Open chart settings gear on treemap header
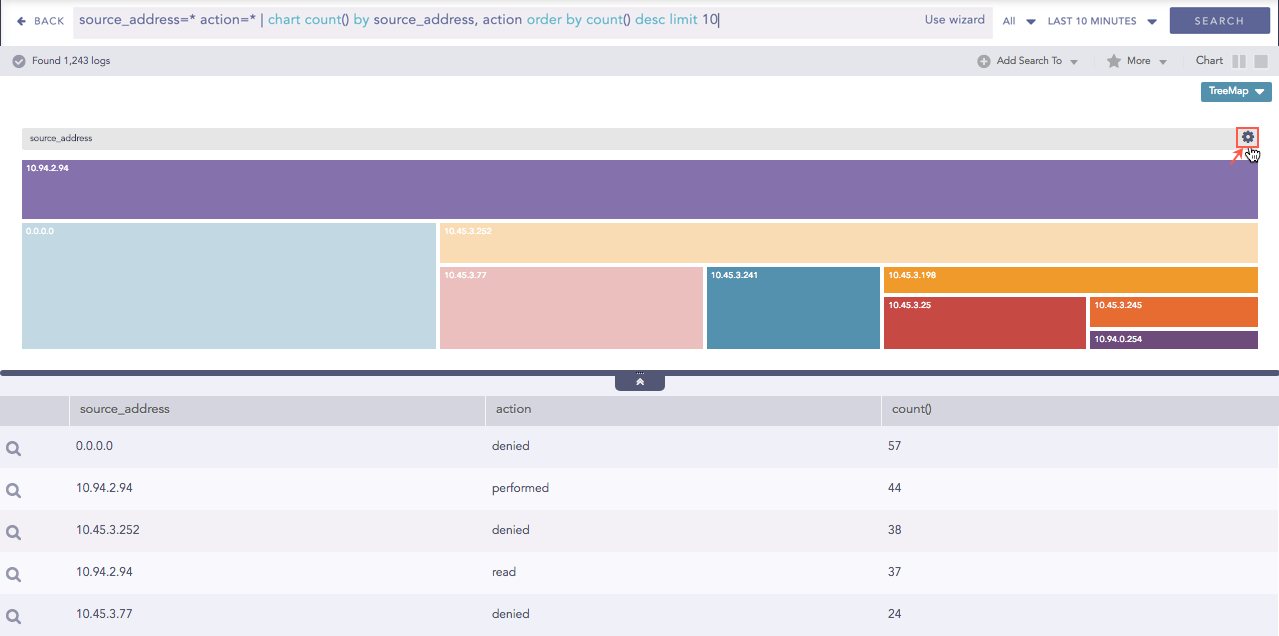The height and width of the screenshot is (636, 1279). click(x=1247, y=137)
